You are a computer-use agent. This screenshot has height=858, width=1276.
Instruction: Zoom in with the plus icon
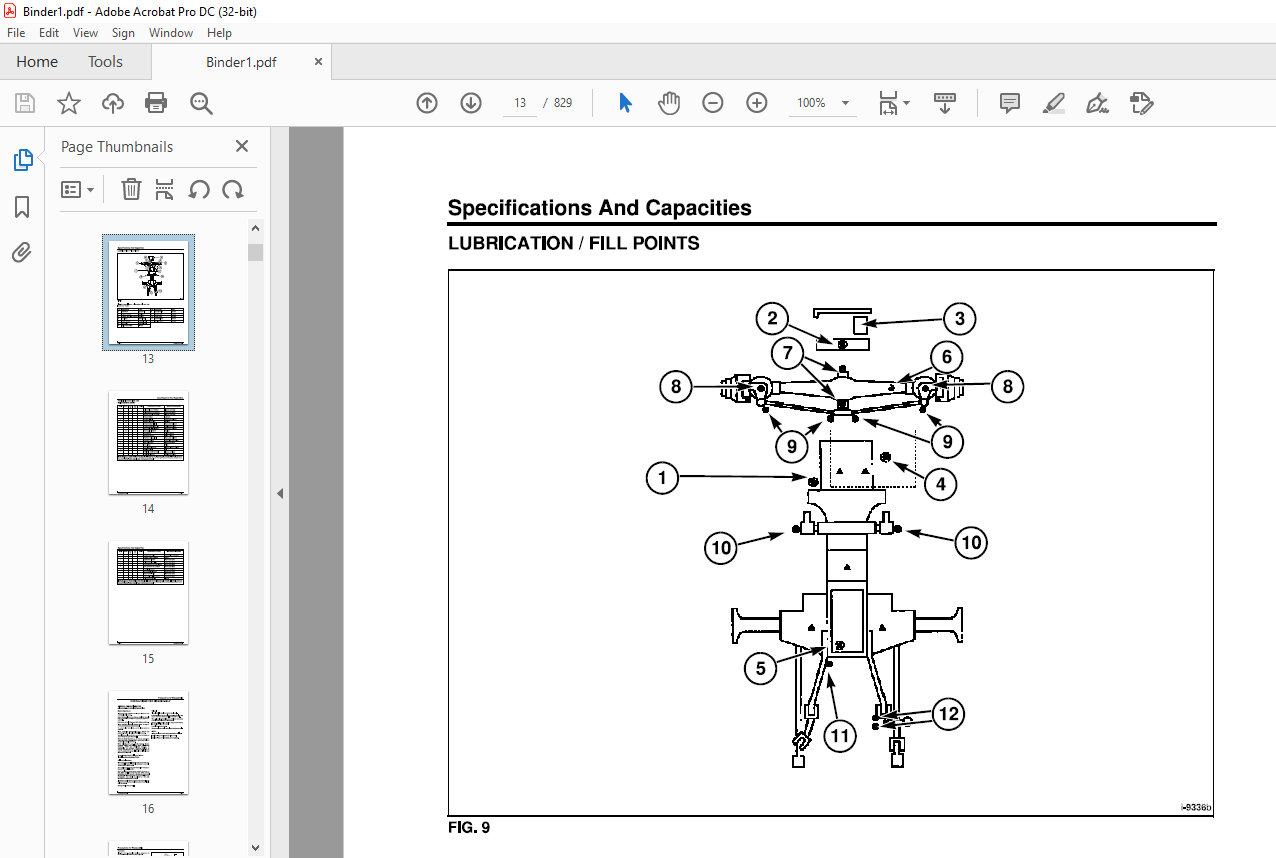pyautogui.click(x=757, y=103)
